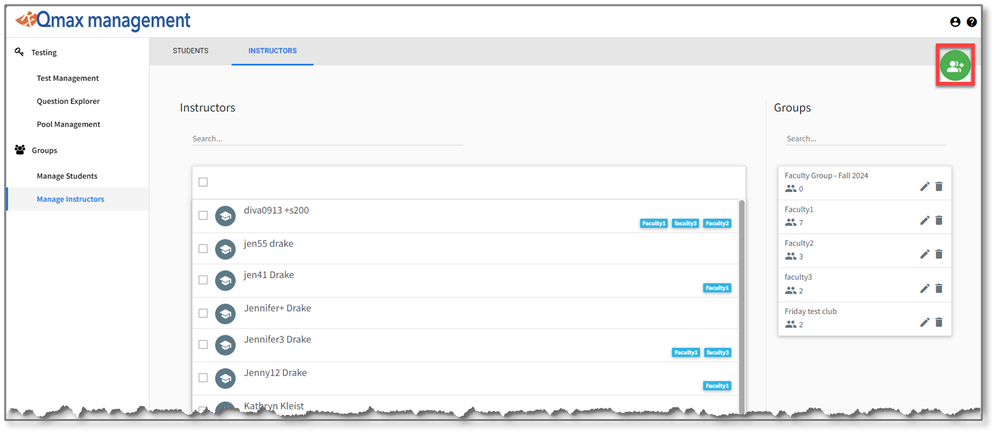Open the user account icon
The height and width of the screenshot is (434, 996).
tap(955, 22)
